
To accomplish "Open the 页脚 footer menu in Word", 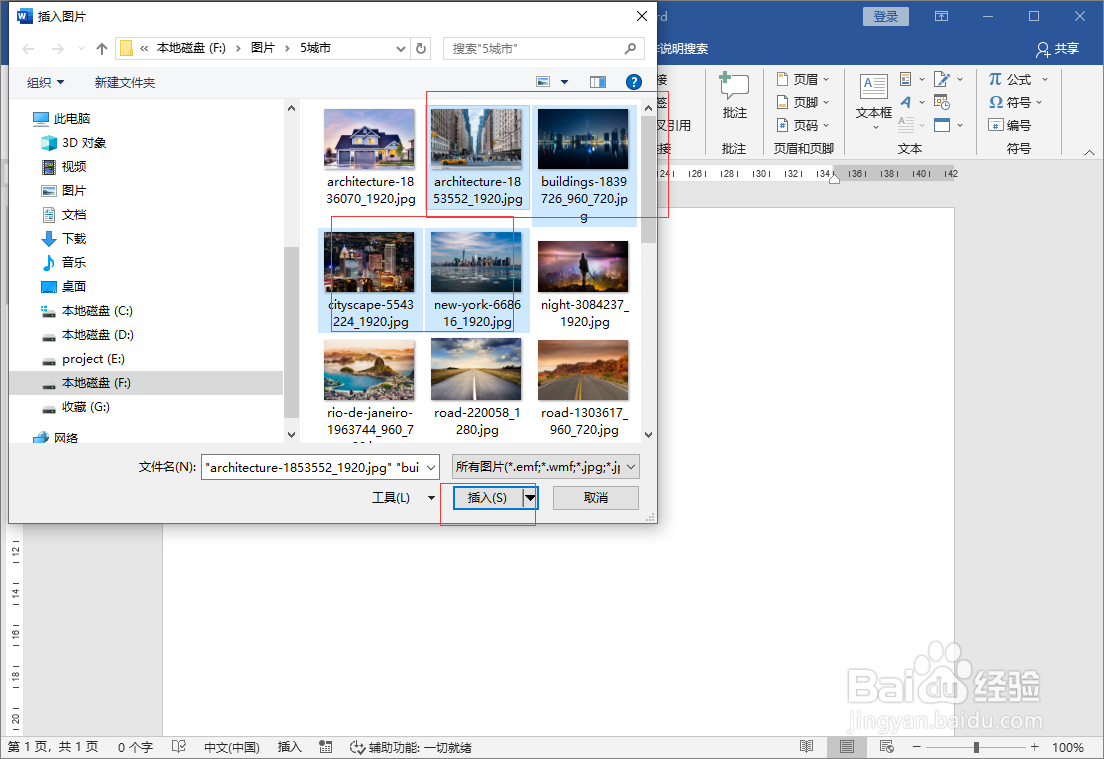I will (803, 103).
